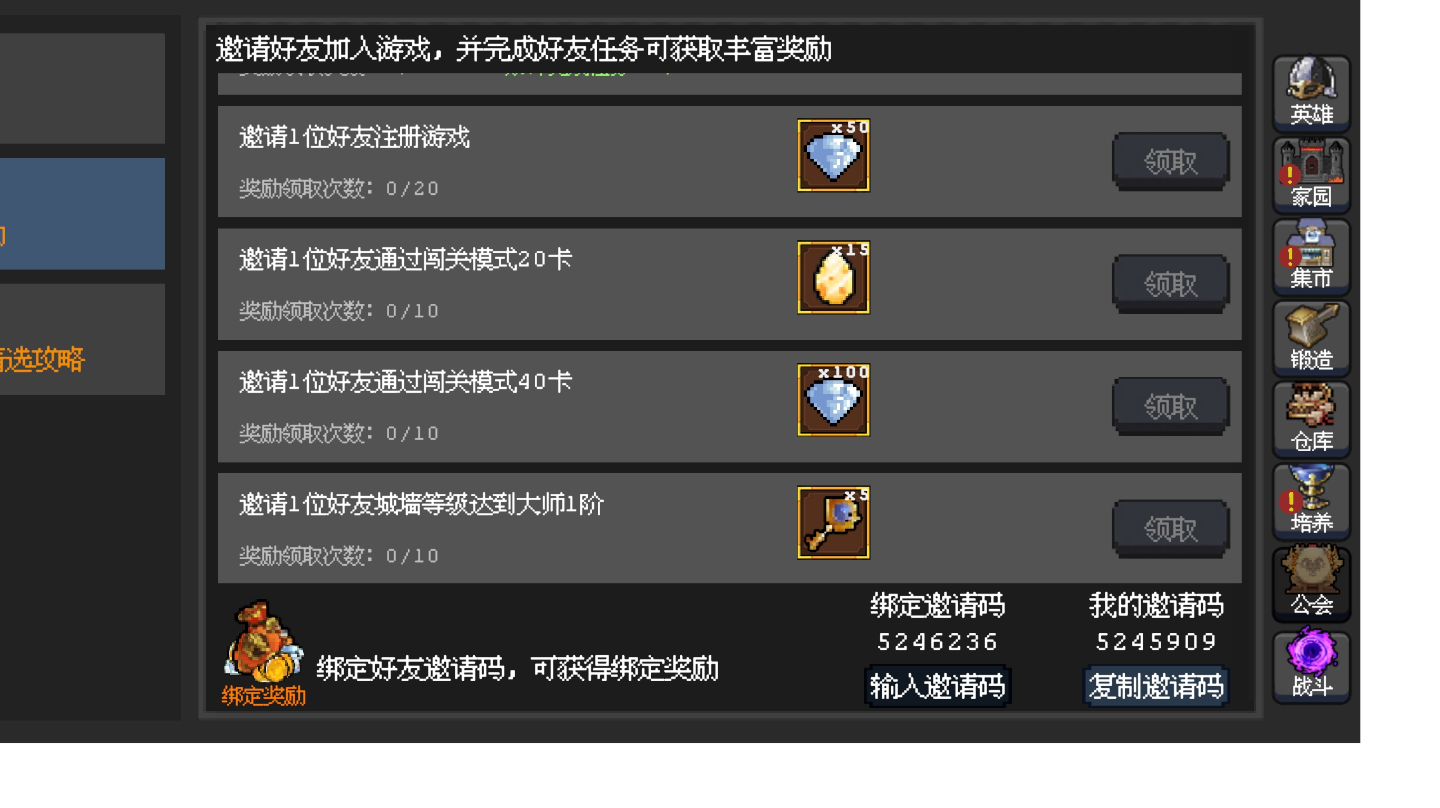Open the 锻造 anvil icon
Image resolution: width=1440 pixels, height=808 pixels.
tap(1311, 338)
